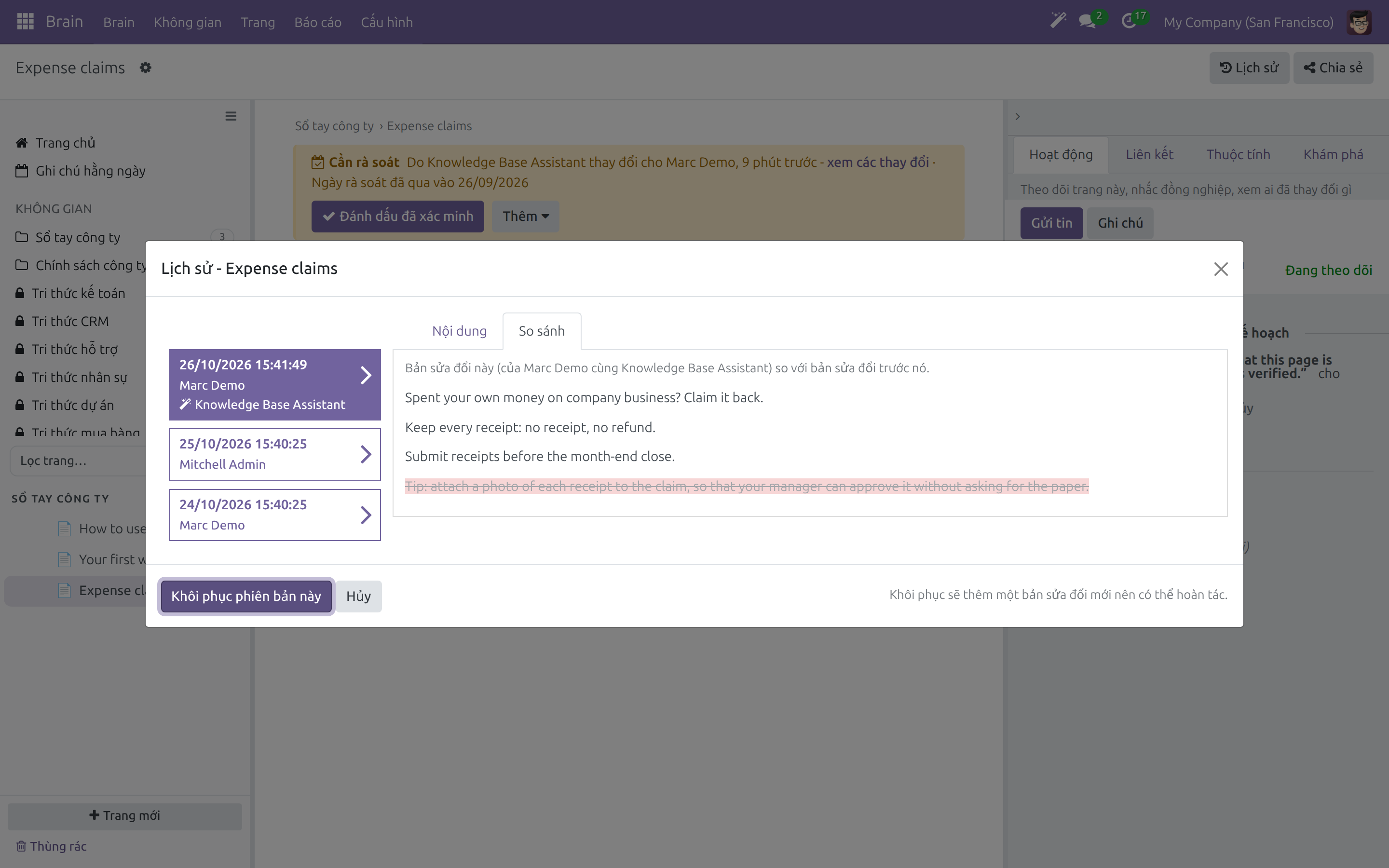Click the user avatar in top bar
1389x868 pixels.
click(x=1359, y=22)
